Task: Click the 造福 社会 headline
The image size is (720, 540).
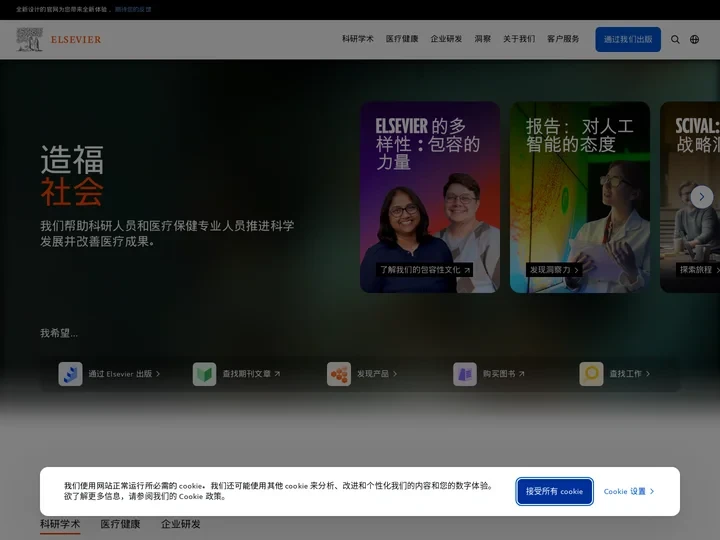Action: tap(72, 175)
